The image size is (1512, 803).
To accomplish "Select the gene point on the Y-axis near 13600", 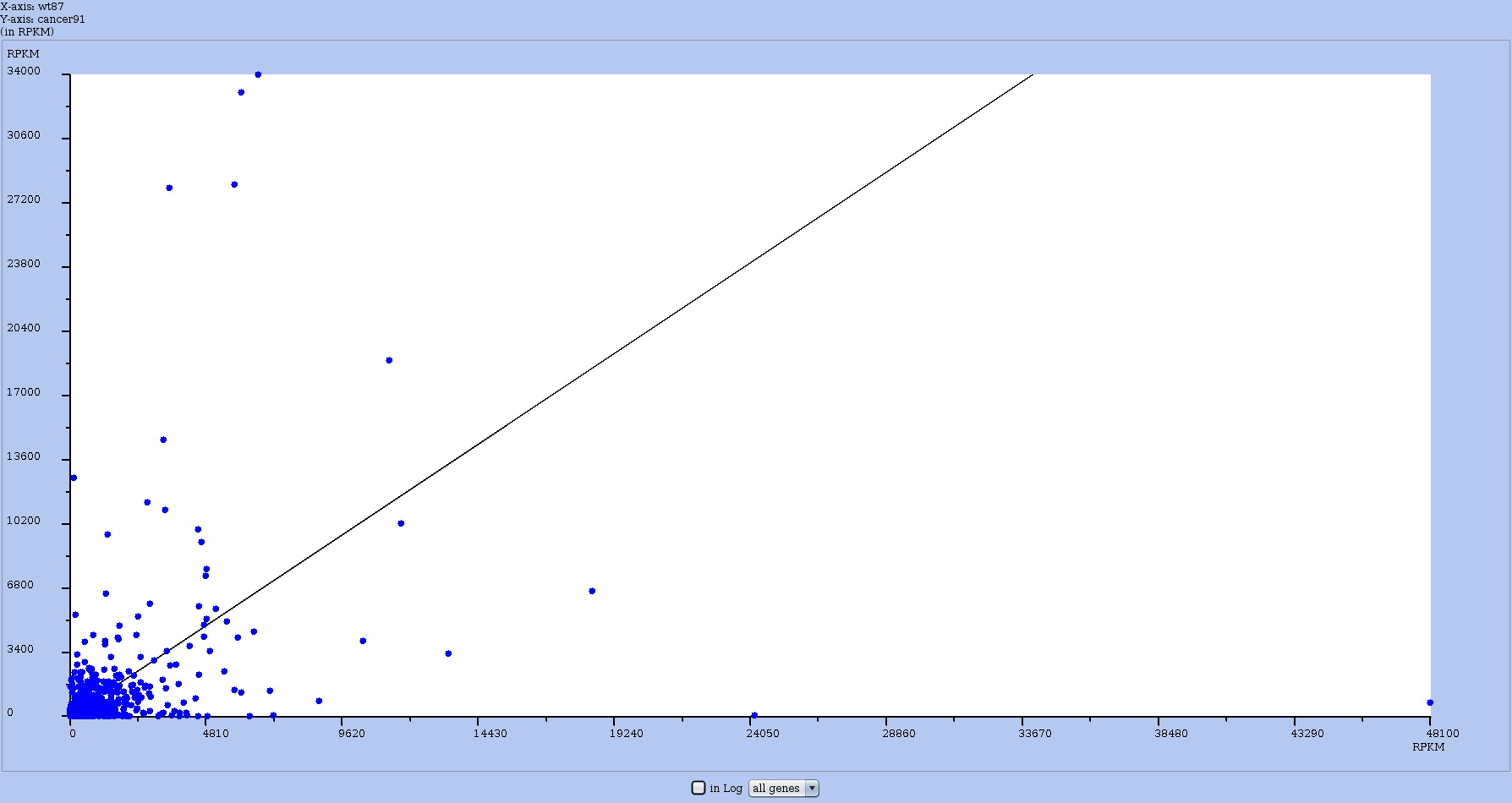I will pos(74,478).
